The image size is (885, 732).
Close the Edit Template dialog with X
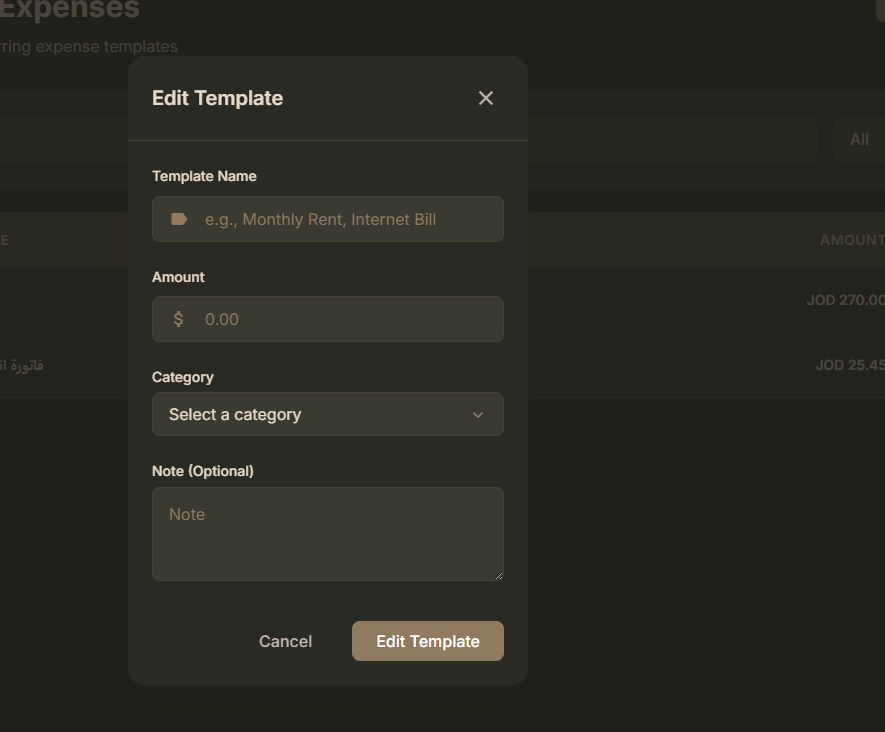485,98
